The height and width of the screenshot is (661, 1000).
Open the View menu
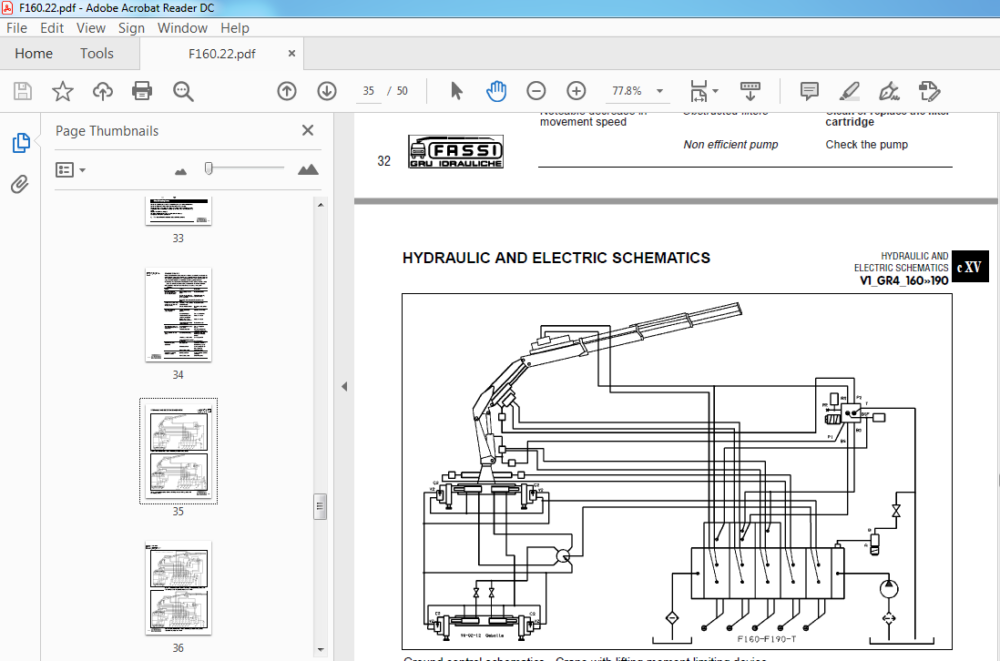[x=91, y=28]
